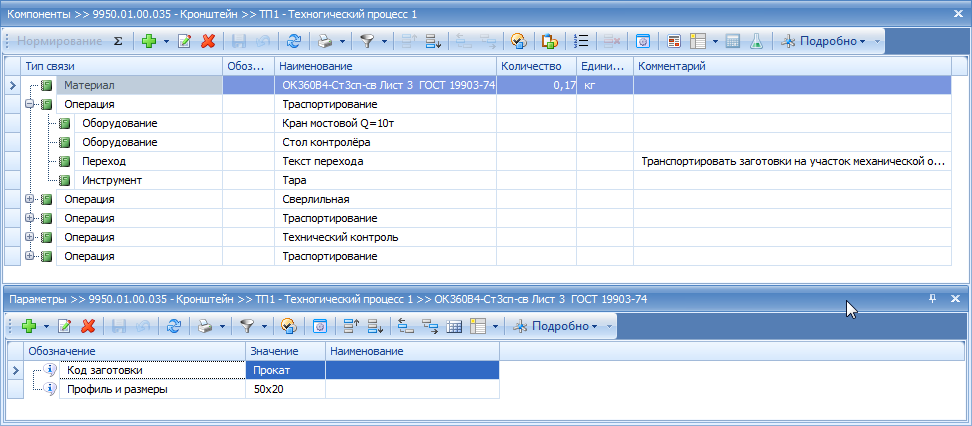Click the filter funnel in Параметры toolbar
Screen dimensions: 972x426
pos(248,326)
